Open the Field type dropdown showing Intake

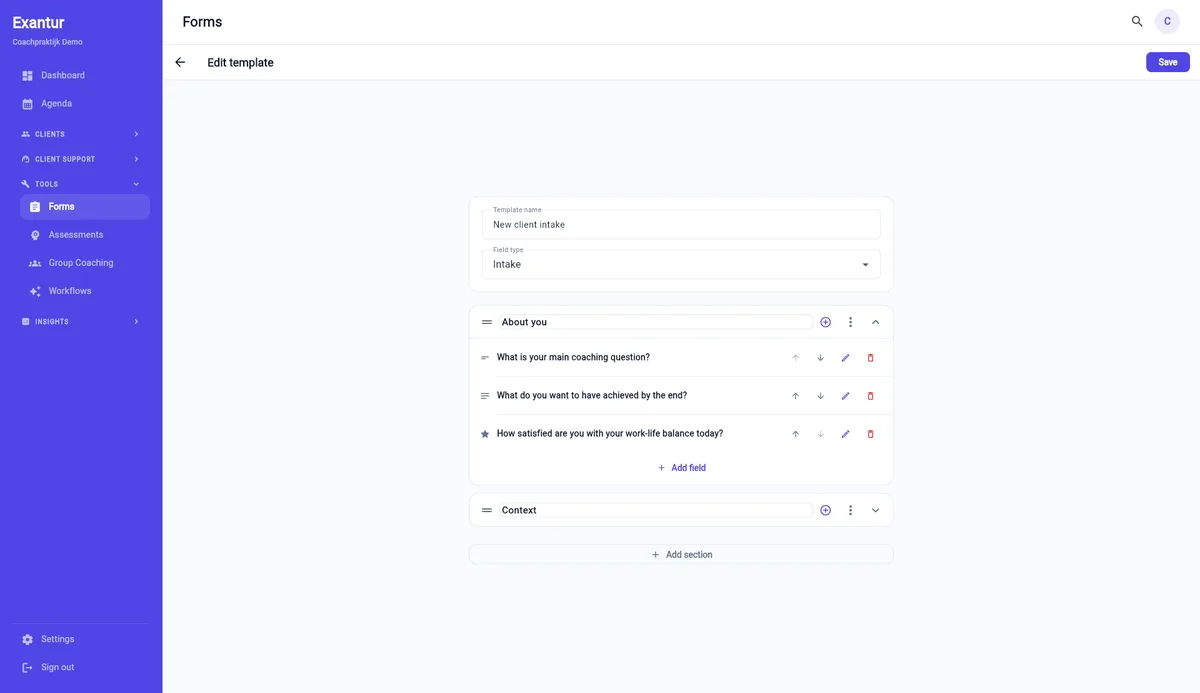[681, 264]
